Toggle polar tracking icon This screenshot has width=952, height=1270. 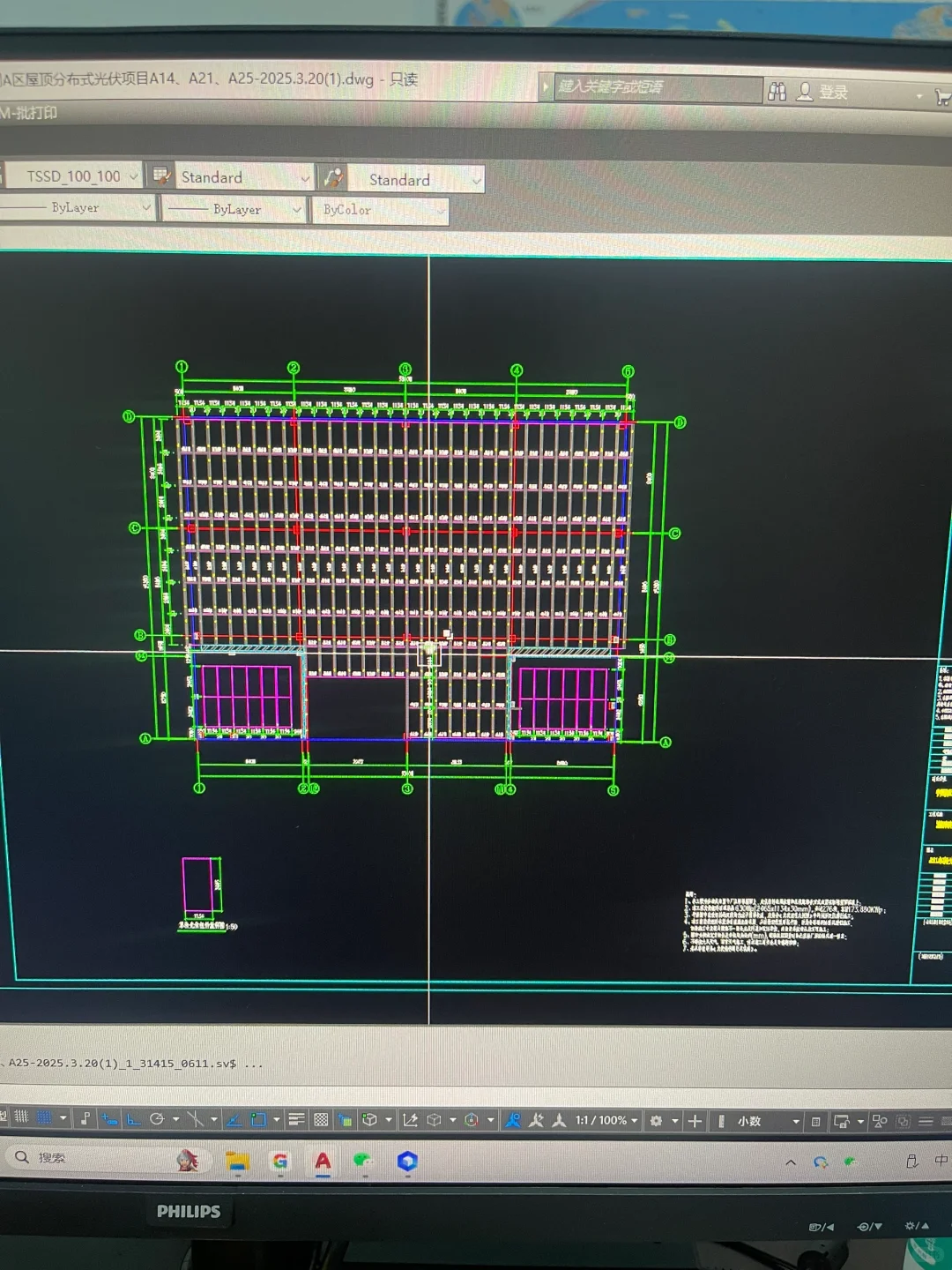157,1118
